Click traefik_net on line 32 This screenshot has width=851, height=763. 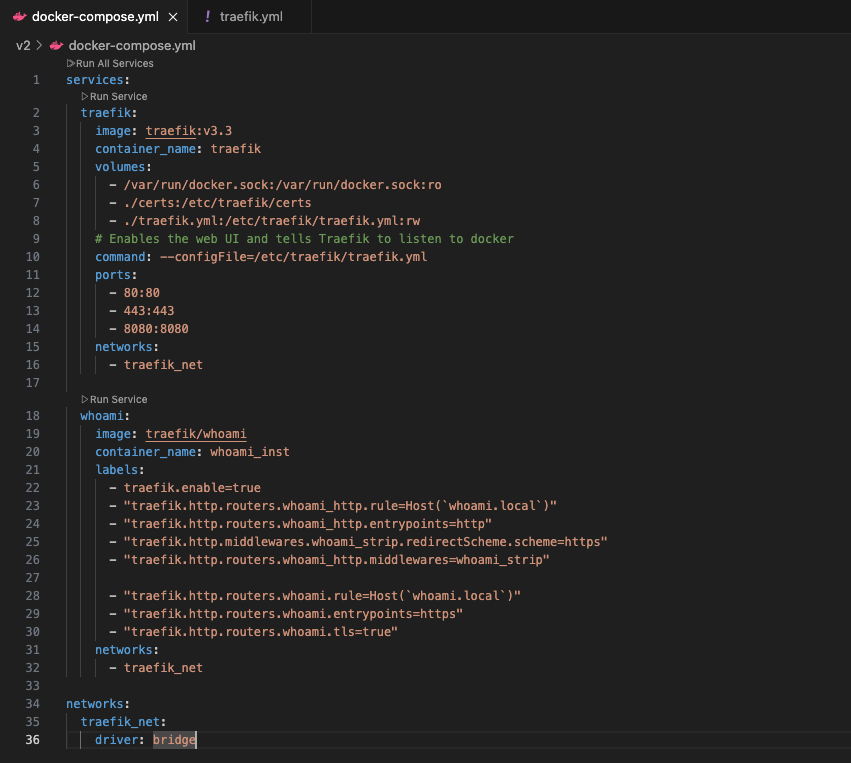163,667
